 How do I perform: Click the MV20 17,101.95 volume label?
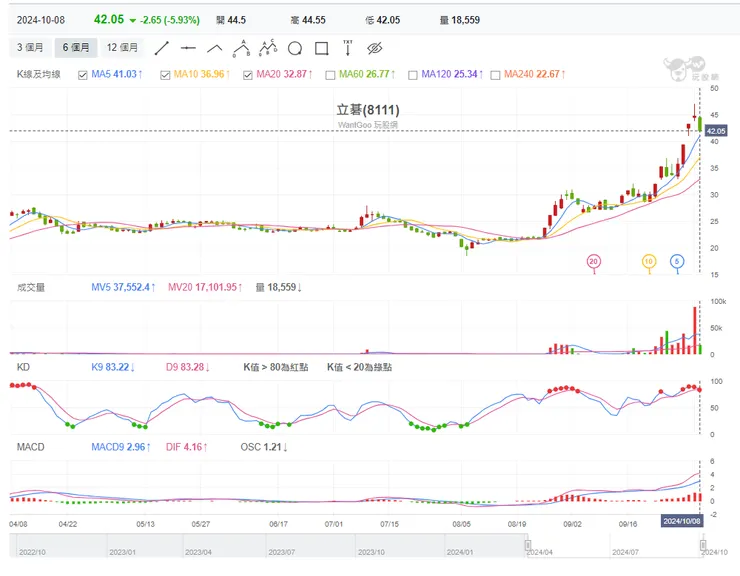coord(205,287)
